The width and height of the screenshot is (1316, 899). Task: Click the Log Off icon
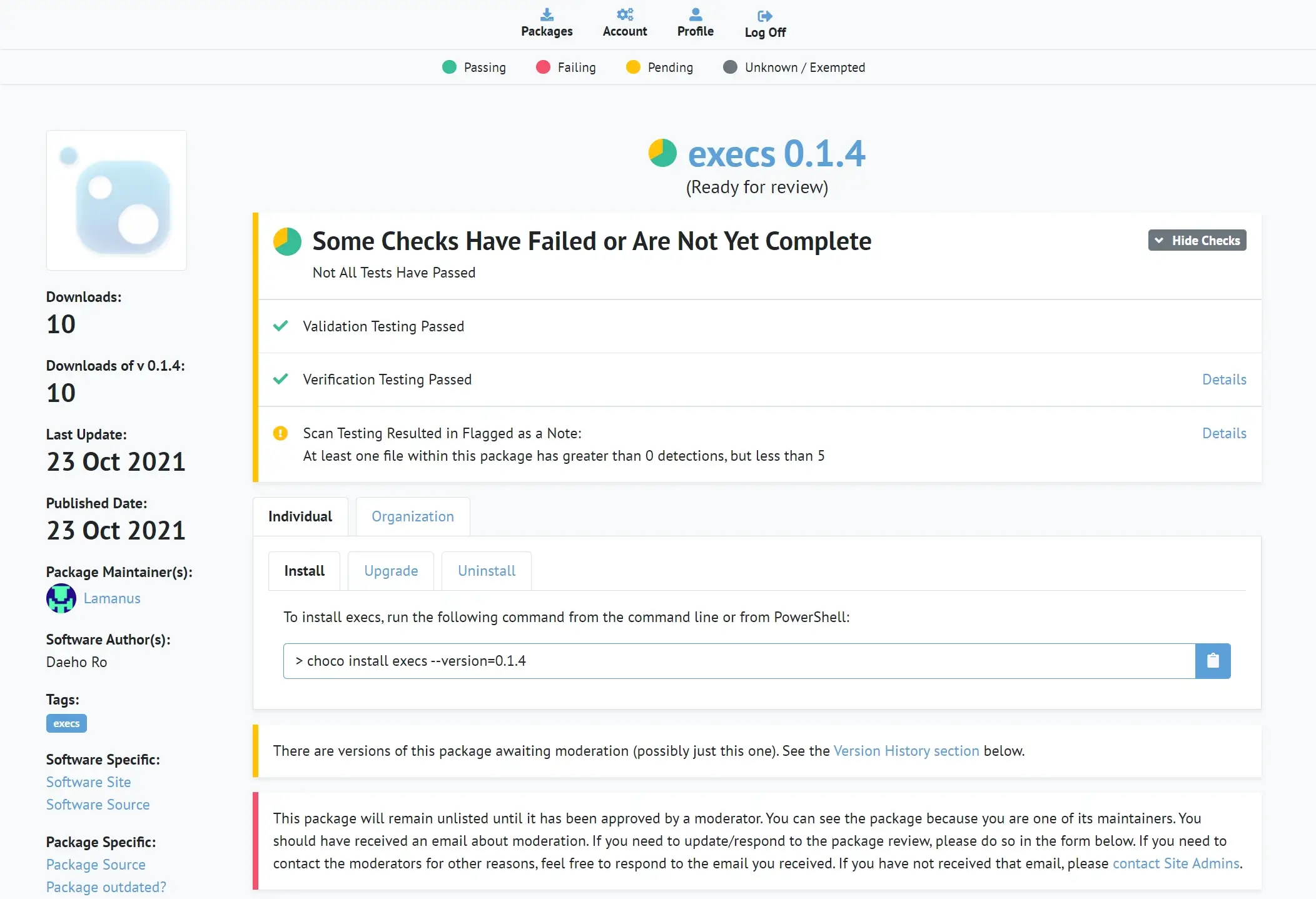[764, 16]
